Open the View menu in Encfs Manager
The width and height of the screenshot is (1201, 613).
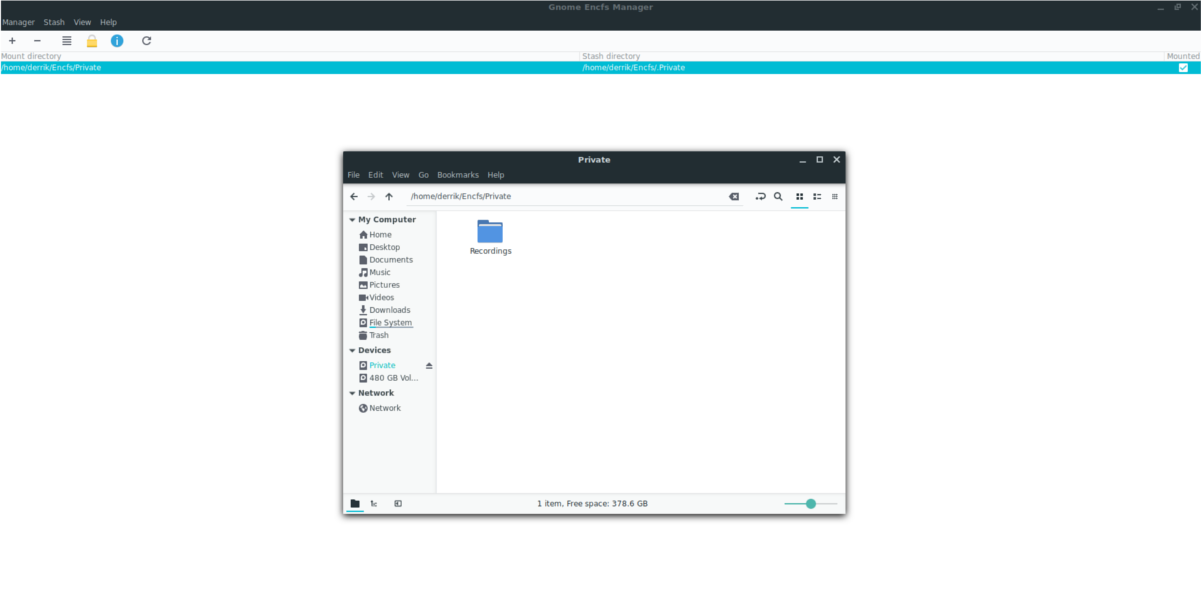pyautogui.click(x=82, y=22)
